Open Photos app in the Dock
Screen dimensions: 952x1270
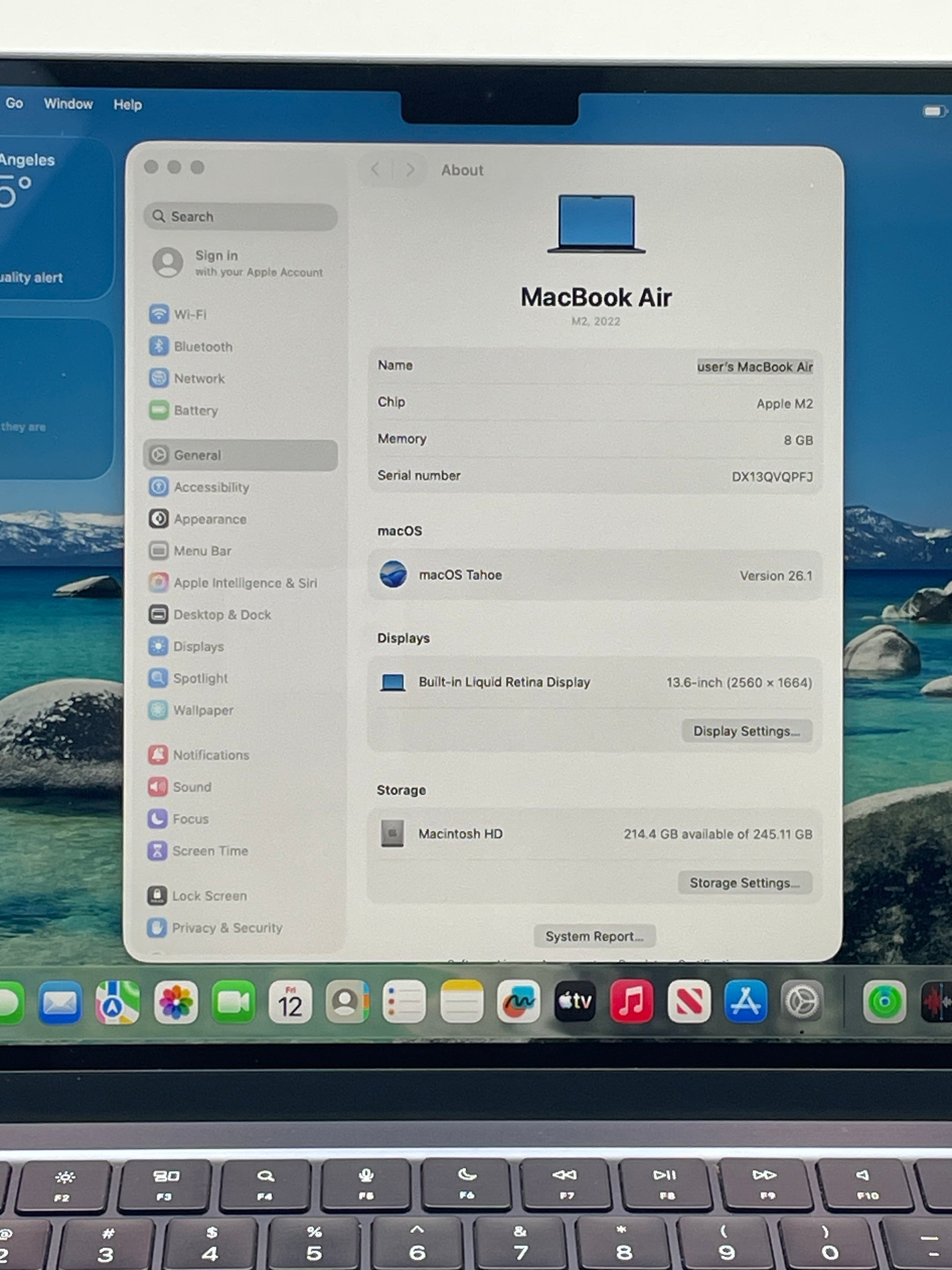[x=176, y=1002]
